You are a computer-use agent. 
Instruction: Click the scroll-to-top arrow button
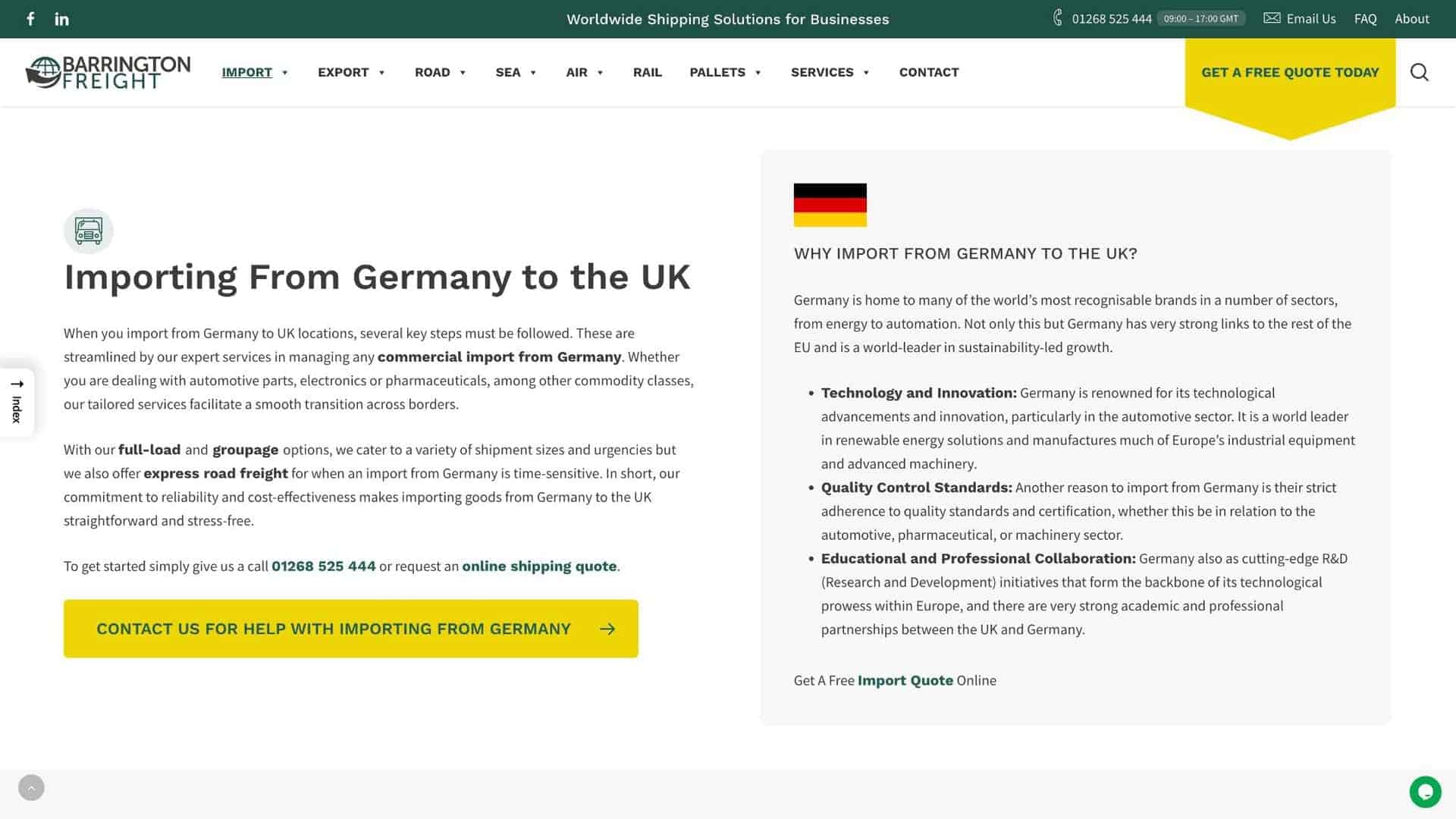click(x=31, y=787)
